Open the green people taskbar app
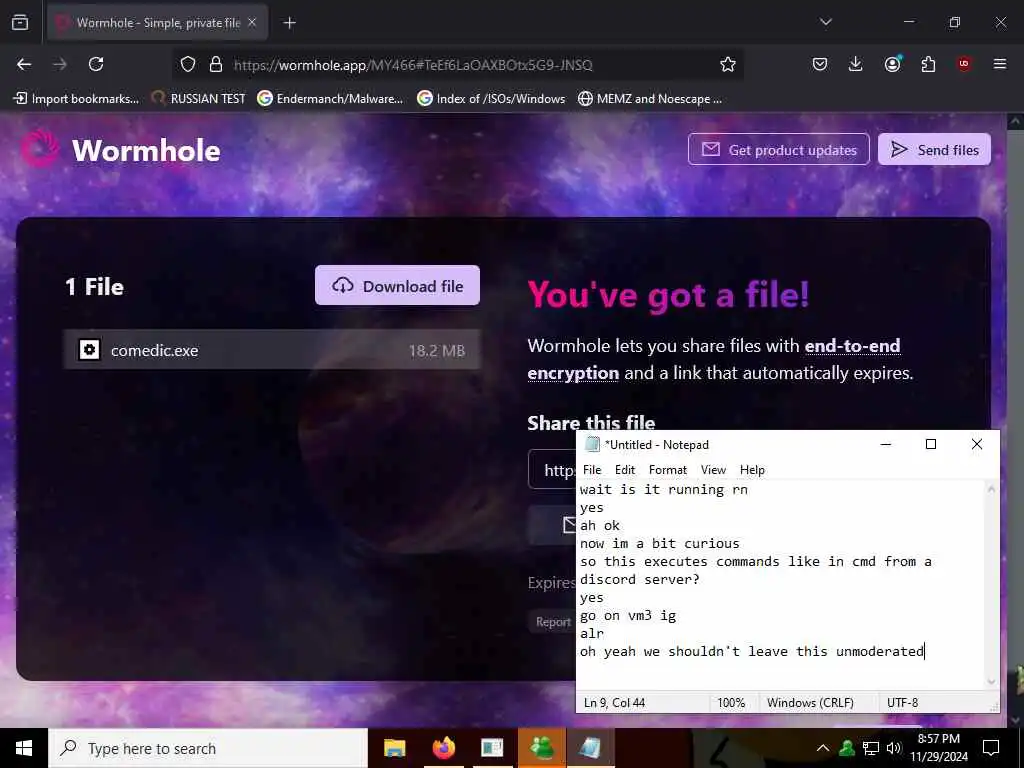 [x=541, y=748]
